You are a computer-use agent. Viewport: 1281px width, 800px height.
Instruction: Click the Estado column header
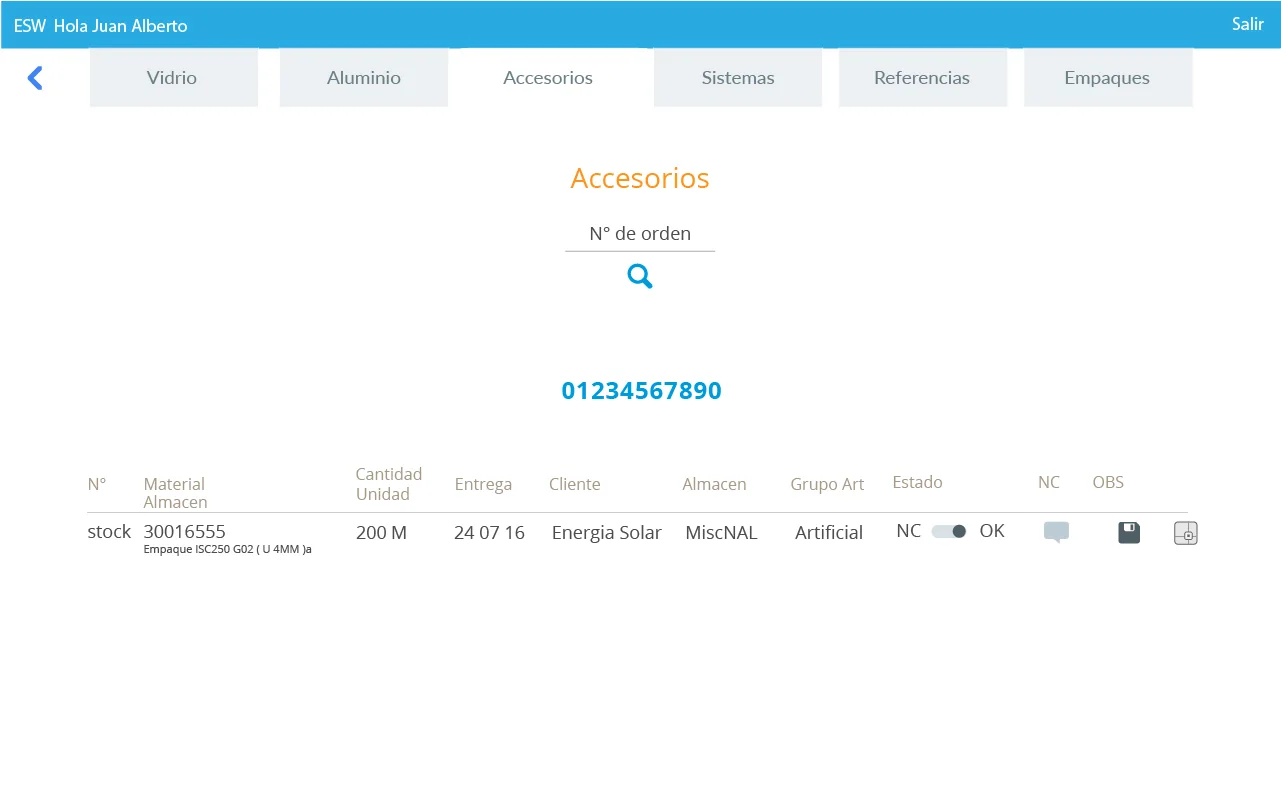click(918, 482)
